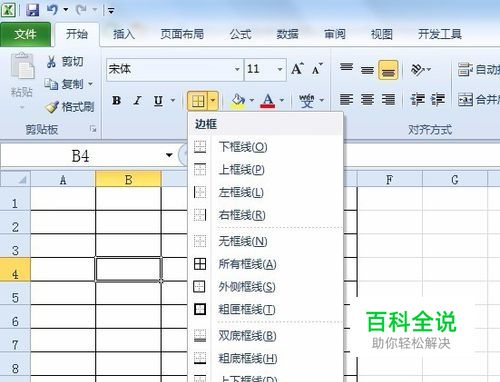This screenshot has width=500, height=382.
Task: Choose 右框线(R) right border
Action: click(x=266, y=215)
